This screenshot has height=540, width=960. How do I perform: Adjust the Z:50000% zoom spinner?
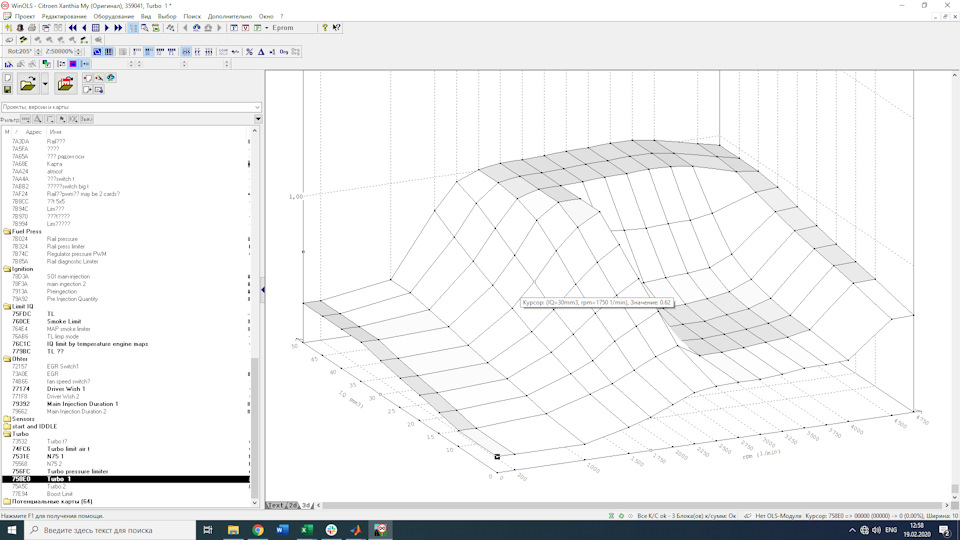pos(78,52)
